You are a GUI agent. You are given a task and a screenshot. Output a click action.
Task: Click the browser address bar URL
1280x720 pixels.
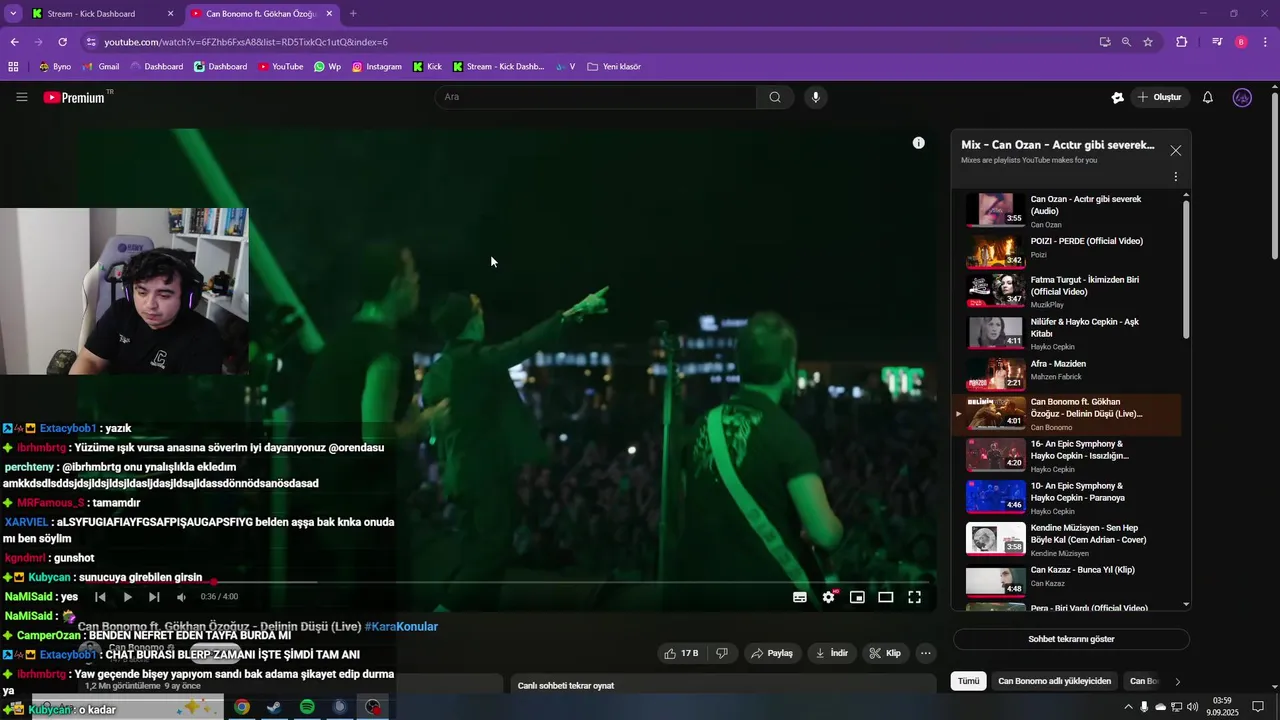click(x=246, y=42)
